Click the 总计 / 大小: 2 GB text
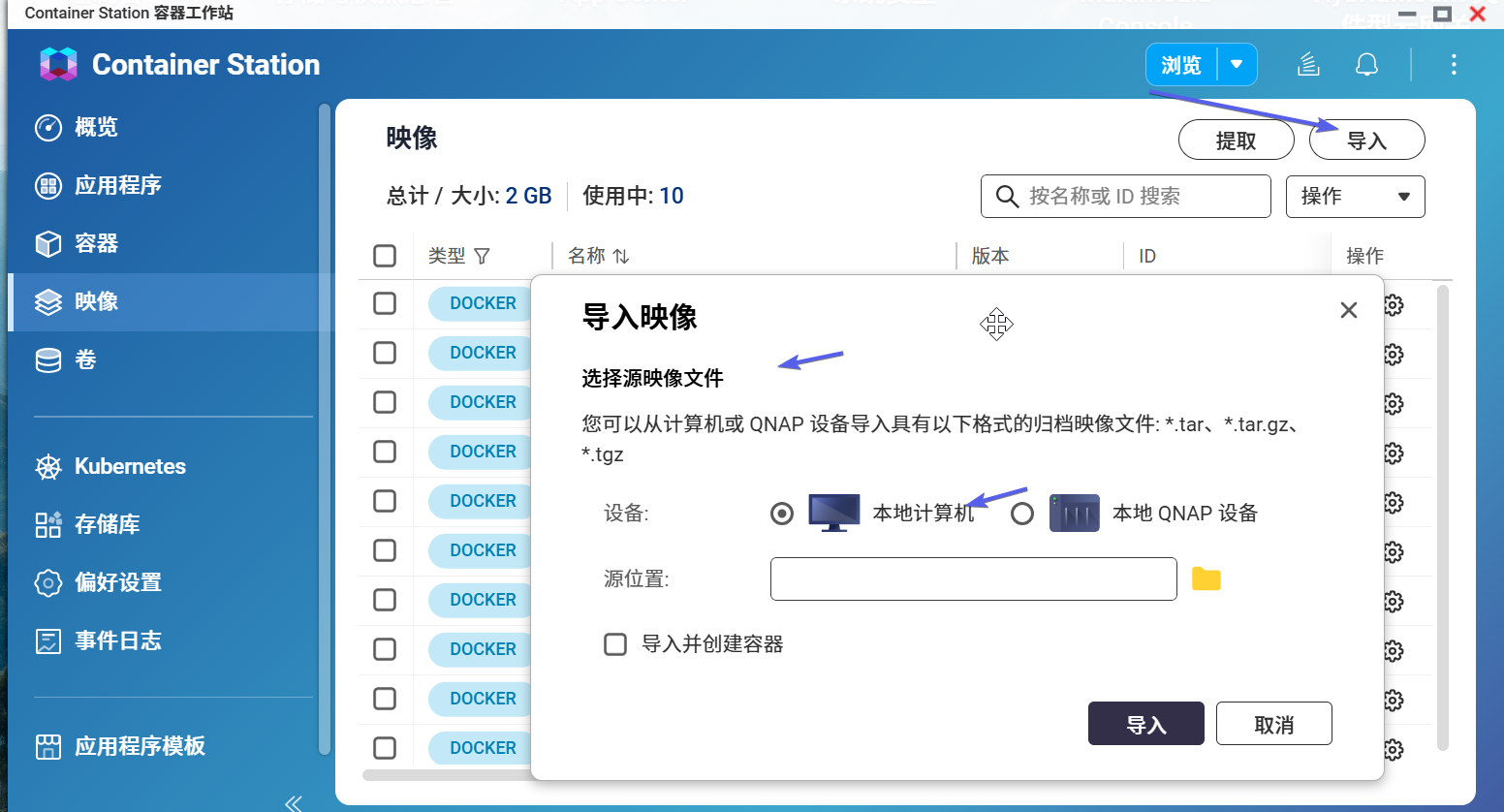Image resolution: width=1504 pixels, height=812 pixels. 469,196
